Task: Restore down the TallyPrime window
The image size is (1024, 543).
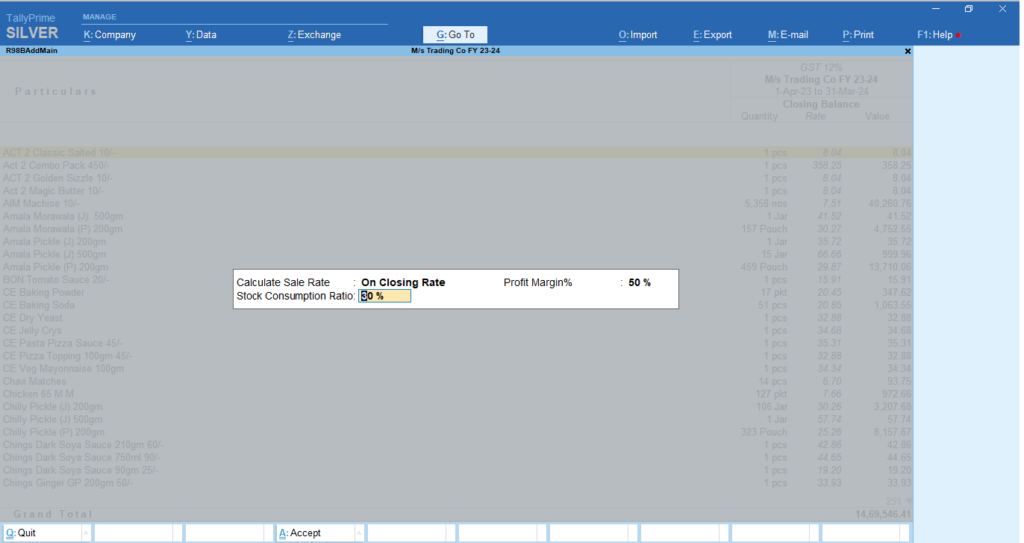Action: pos(968,8)
